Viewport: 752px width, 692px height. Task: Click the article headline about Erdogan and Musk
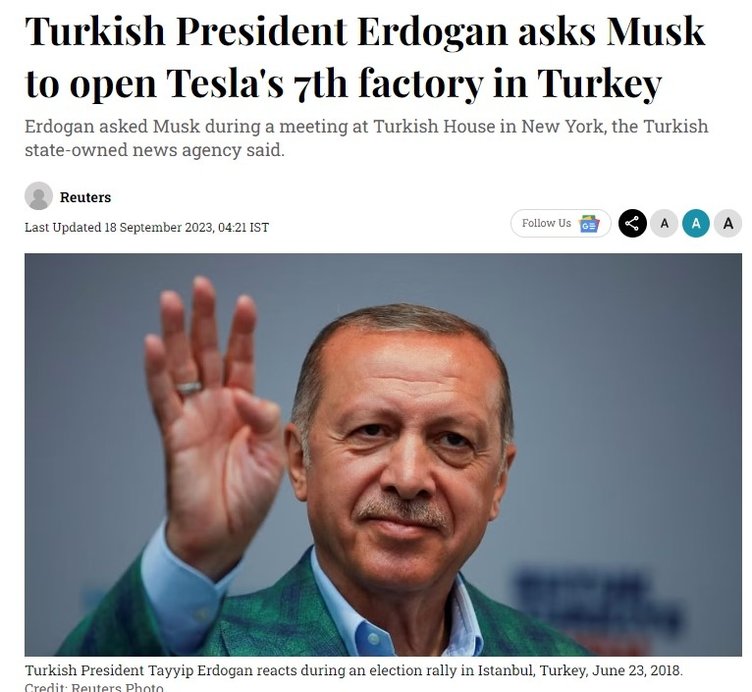[365, 58]
